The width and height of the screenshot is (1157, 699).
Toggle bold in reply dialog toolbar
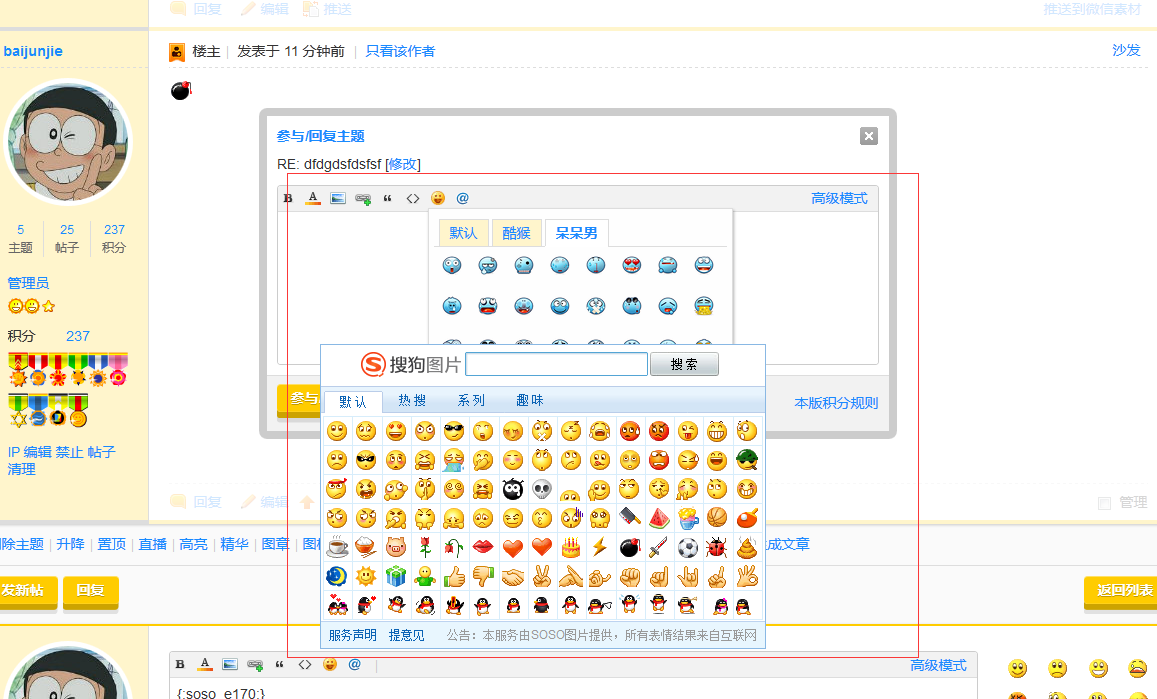tap(289, 199)
